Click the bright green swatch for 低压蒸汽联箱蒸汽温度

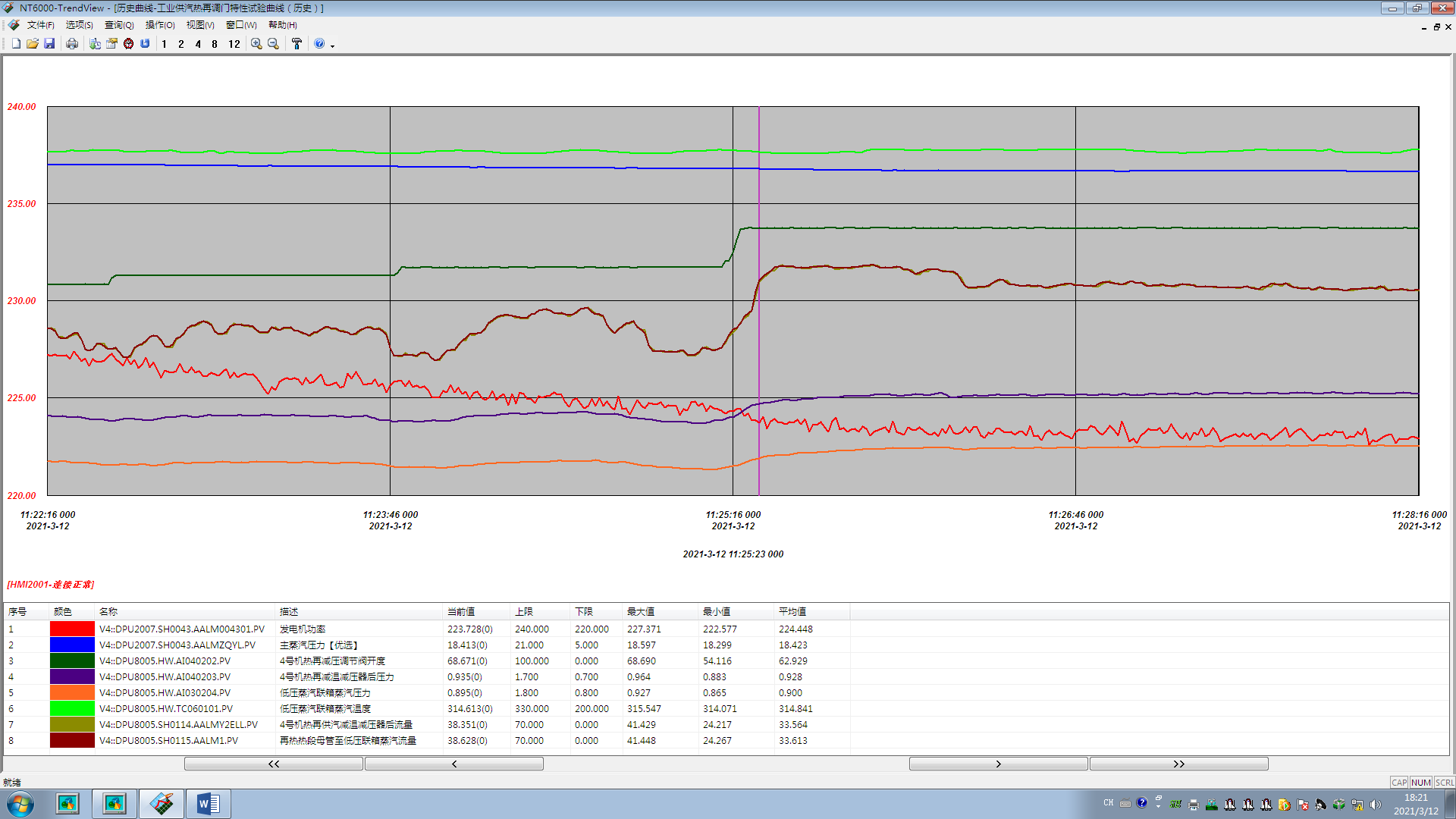tap(72, 708)
